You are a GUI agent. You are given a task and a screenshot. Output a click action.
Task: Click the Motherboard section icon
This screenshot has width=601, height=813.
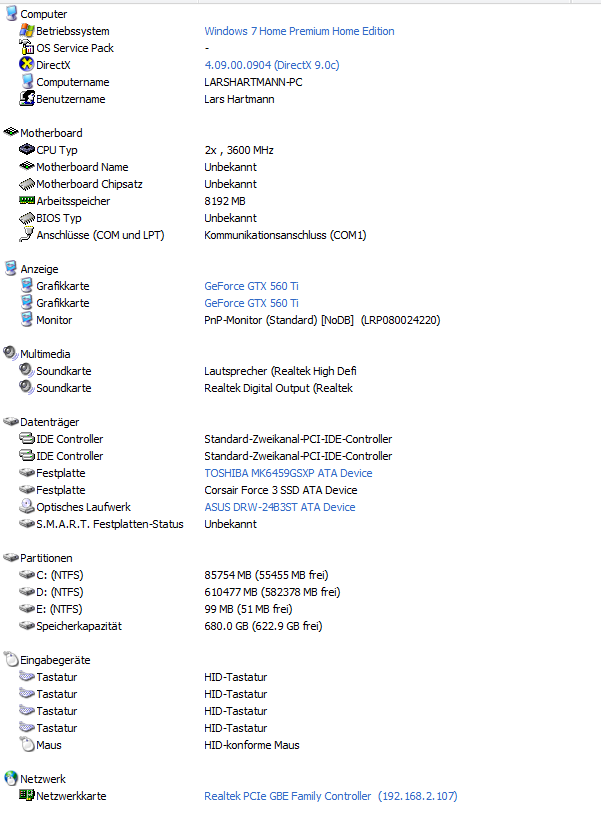click(x=11, y=132)
